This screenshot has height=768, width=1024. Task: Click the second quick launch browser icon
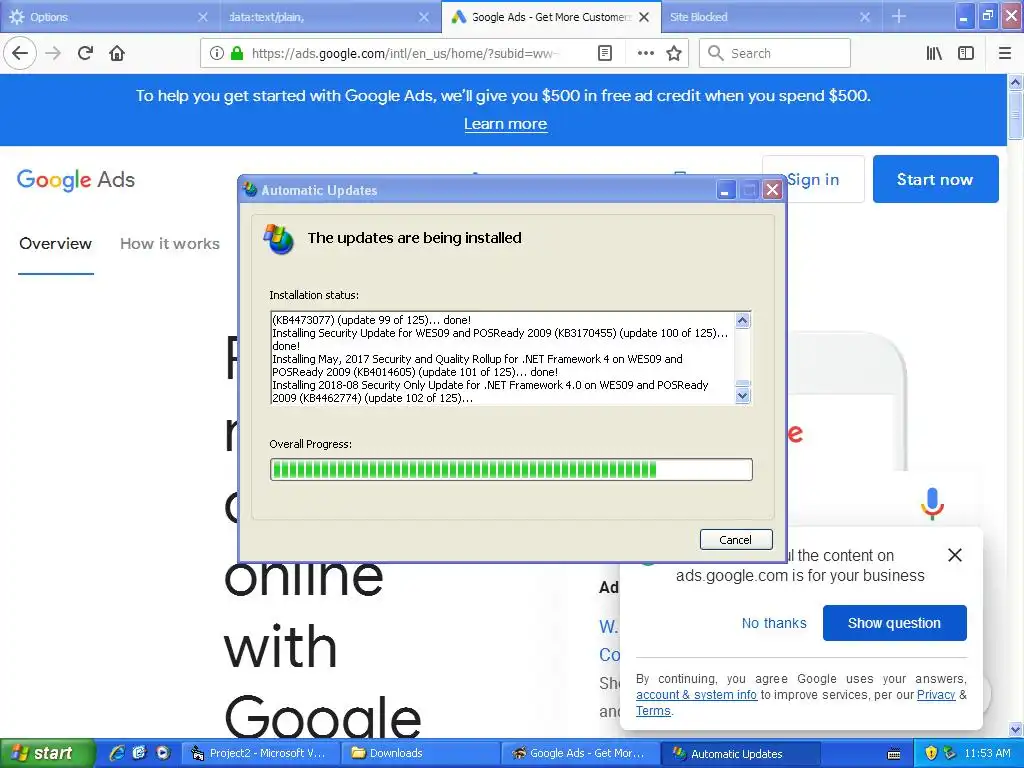click(x=140, y=753)
